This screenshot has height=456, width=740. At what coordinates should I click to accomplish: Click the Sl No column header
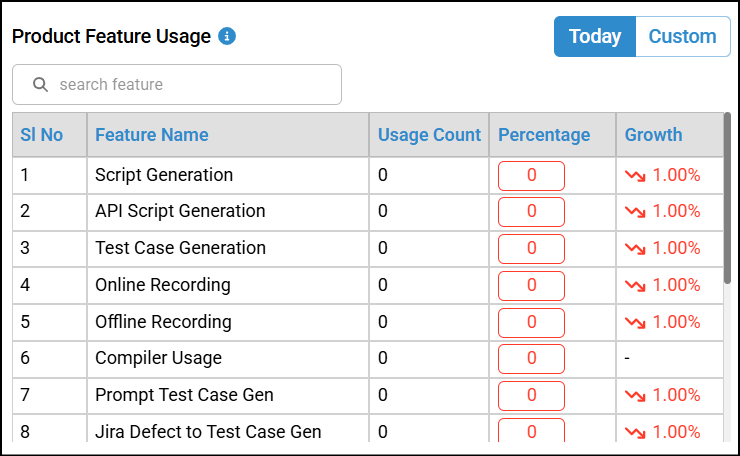tap(42, 135)
